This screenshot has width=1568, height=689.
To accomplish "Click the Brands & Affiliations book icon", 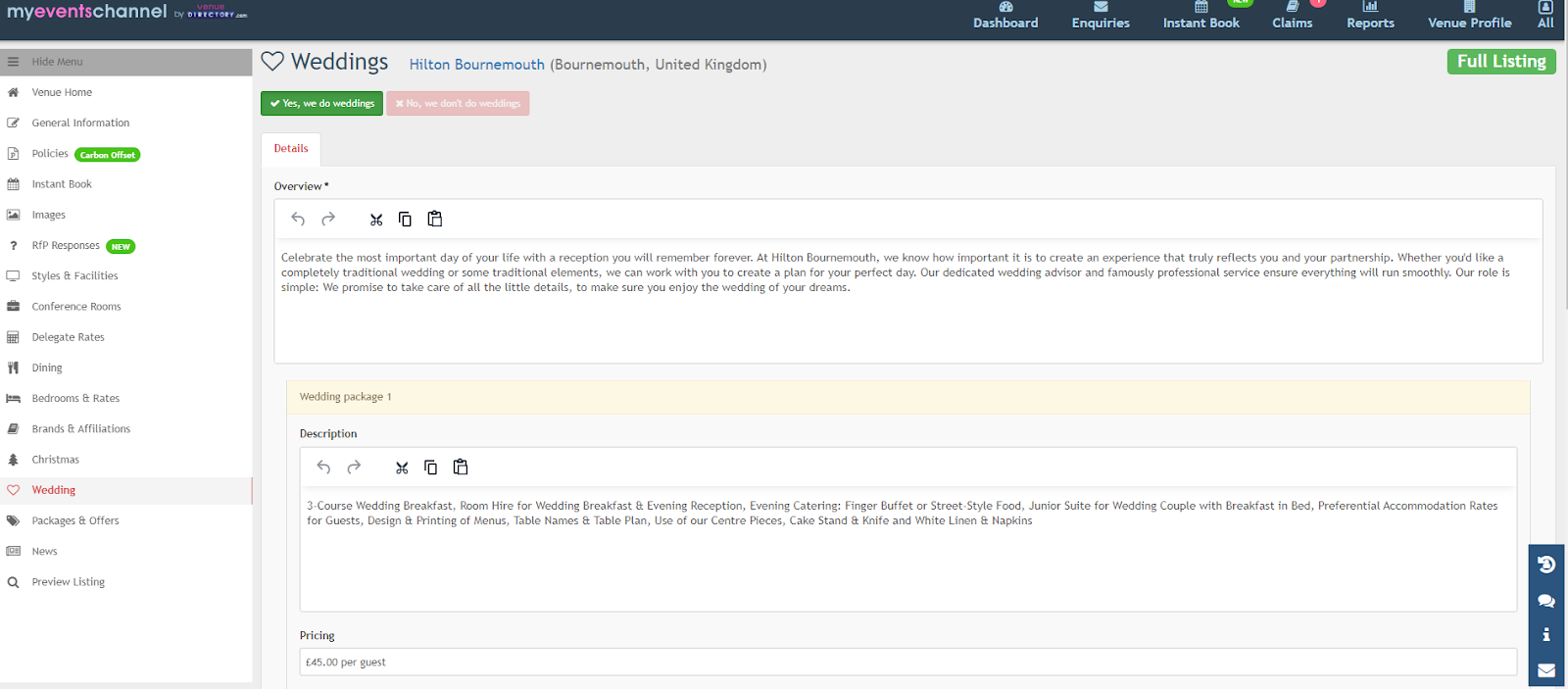I will [13, 429].
